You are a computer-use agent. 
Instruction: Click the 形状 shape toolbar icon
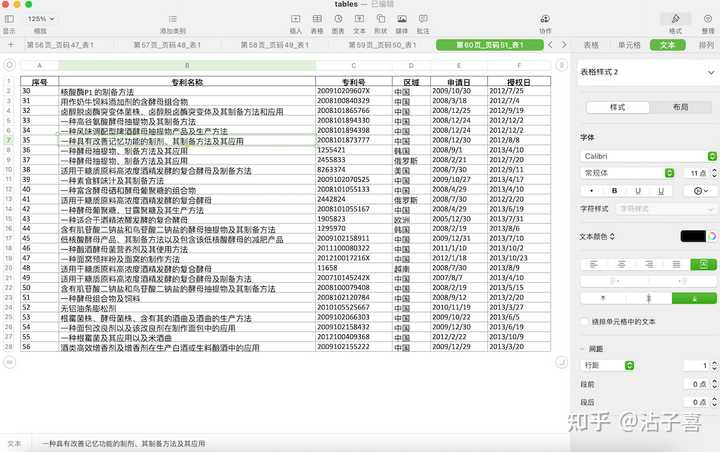[x=381, y=19]
